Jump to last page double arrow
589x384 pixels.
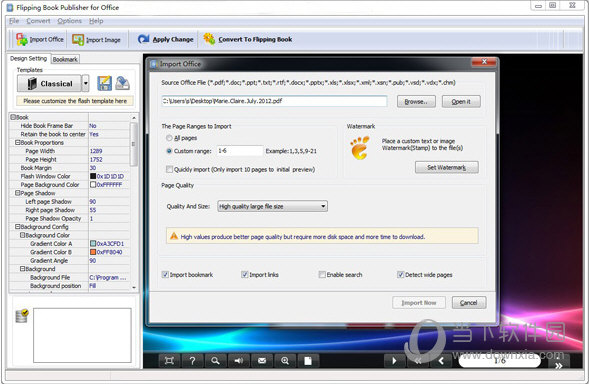coord(559,365)
